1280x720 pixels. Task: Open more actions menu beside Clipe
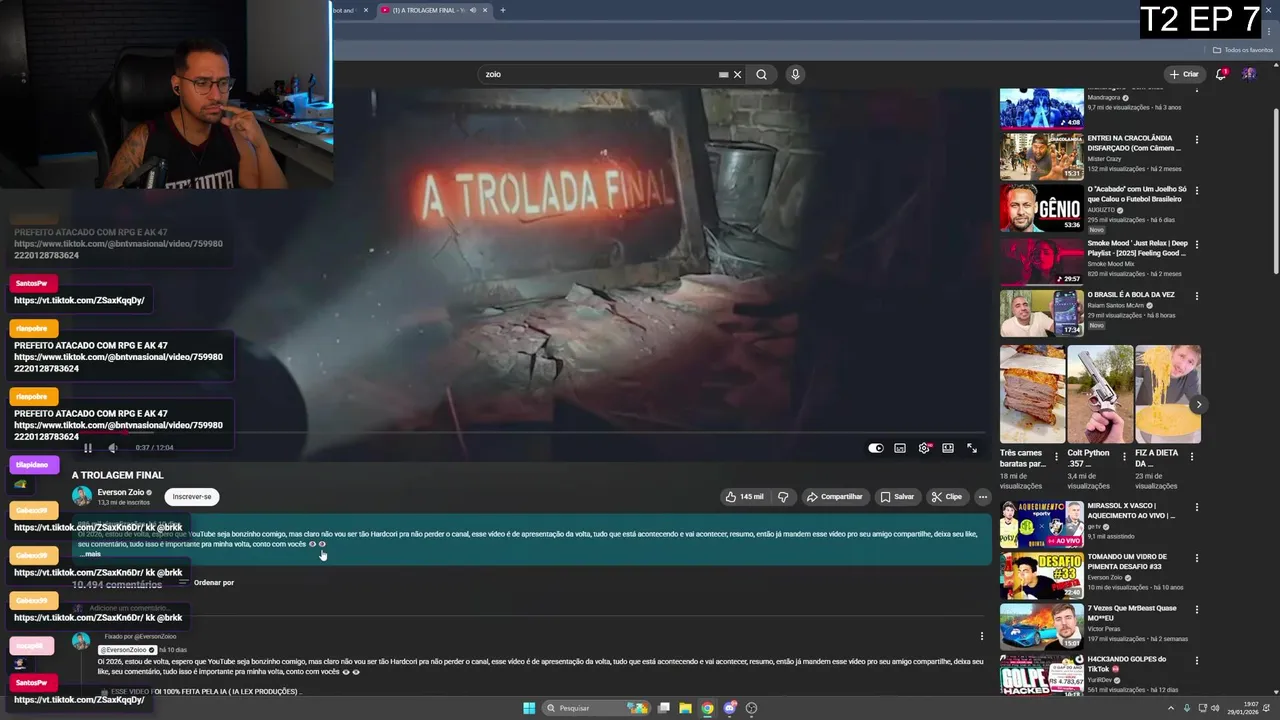click(x=983, y=497)
